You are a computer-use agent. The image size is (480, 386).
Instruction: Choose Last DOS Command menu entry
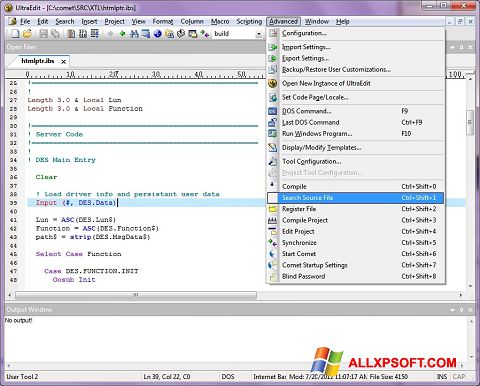tap(356, 123)
